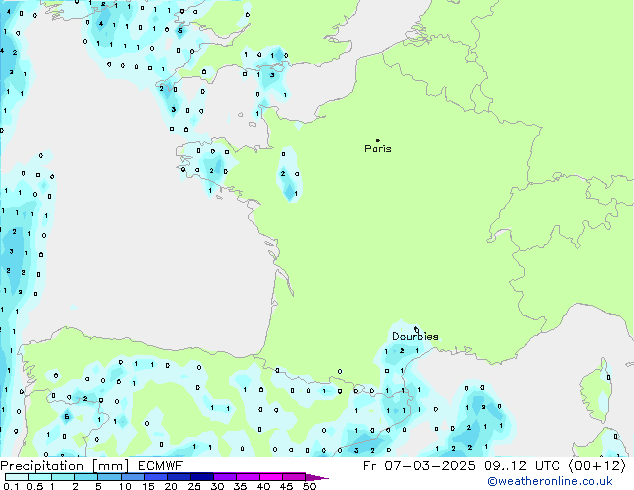This screenshot has width=634, height=490.
Task: Click the Dourbies location marker
Action: (416, 329)
